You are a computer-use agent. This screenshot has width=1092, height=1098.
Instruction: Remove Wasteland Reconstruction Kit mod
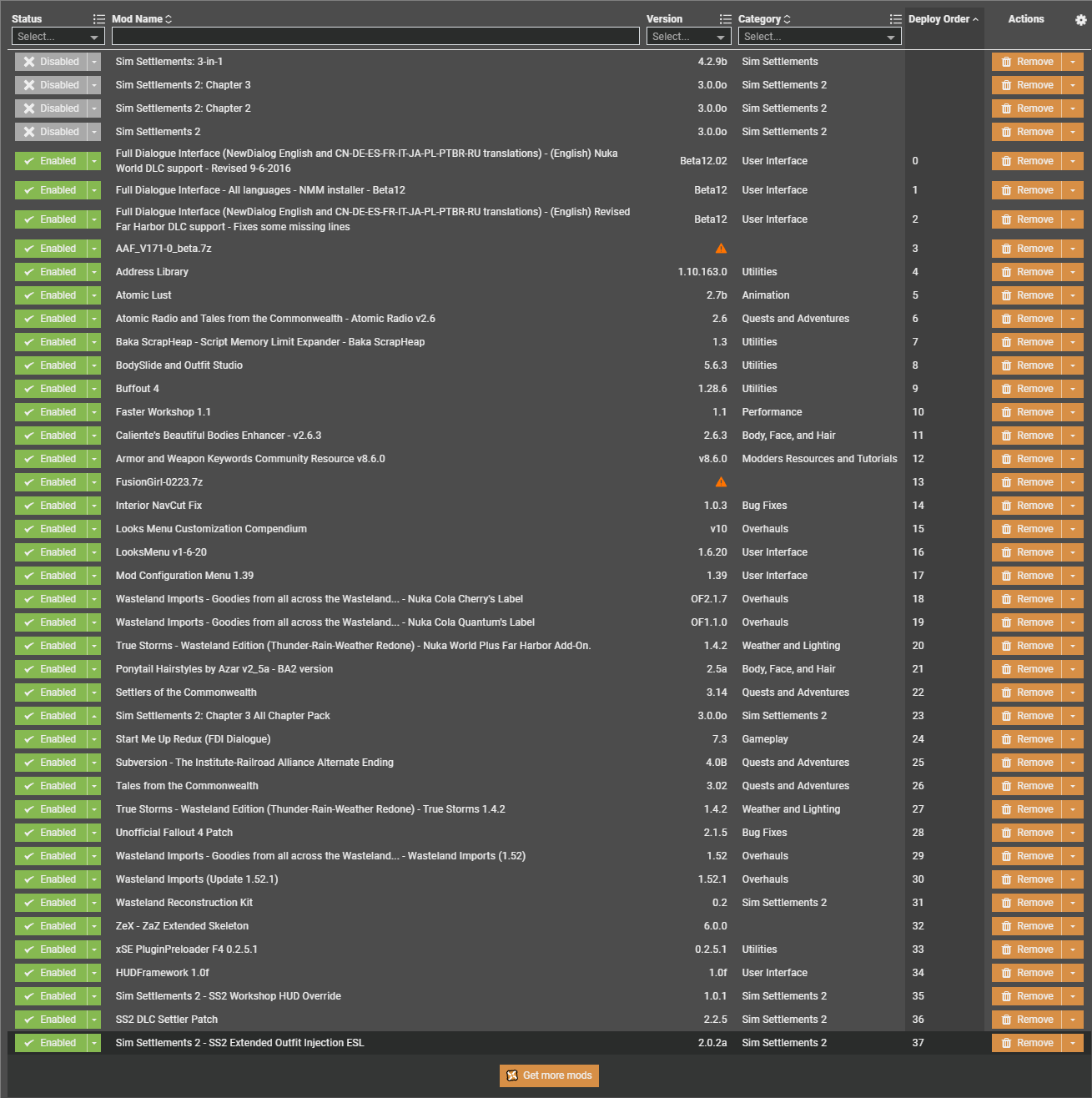coord(1027,903)
